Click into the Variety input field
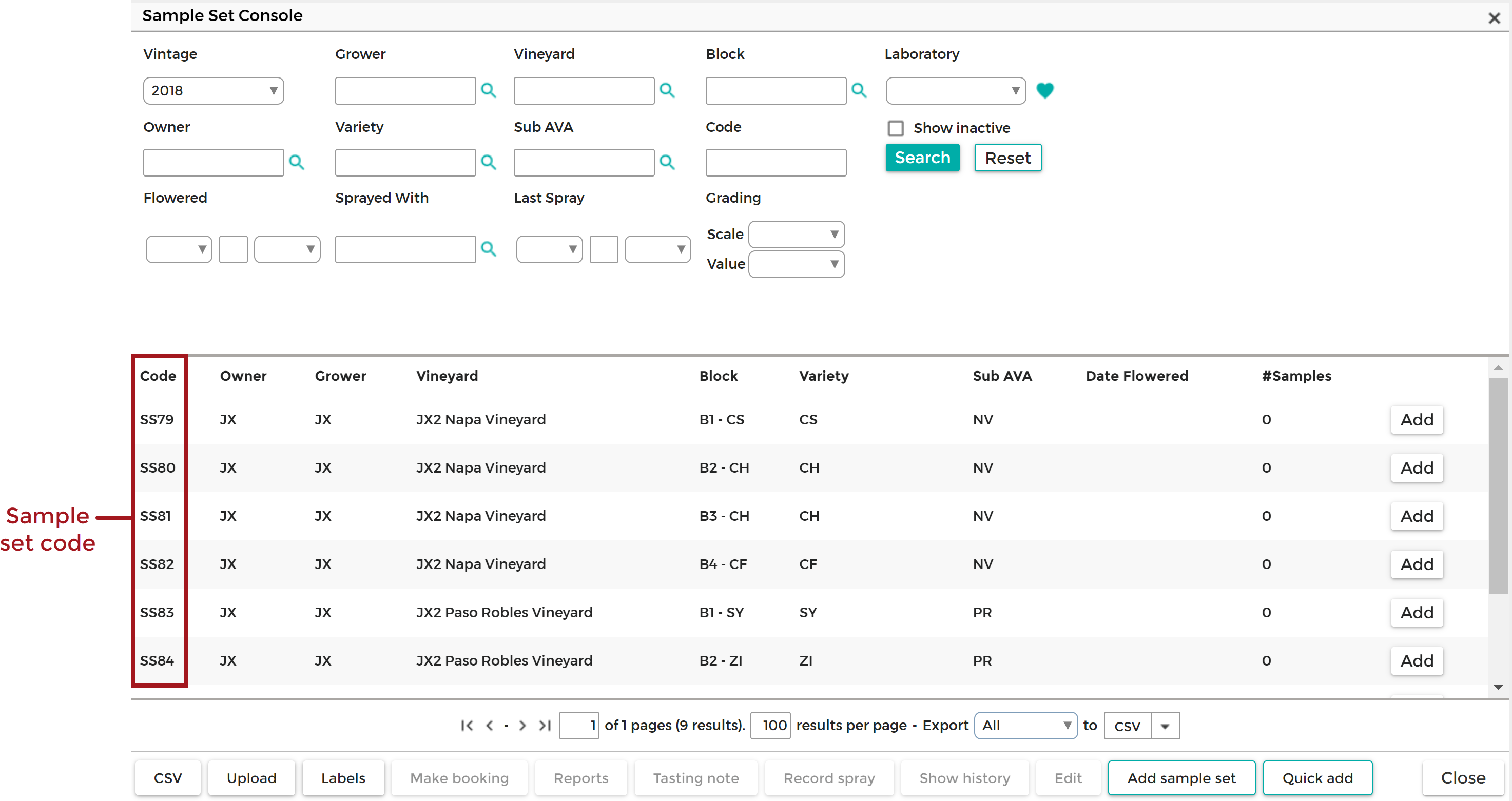Viewport: 1512px width, 801px height. (405, 162)
